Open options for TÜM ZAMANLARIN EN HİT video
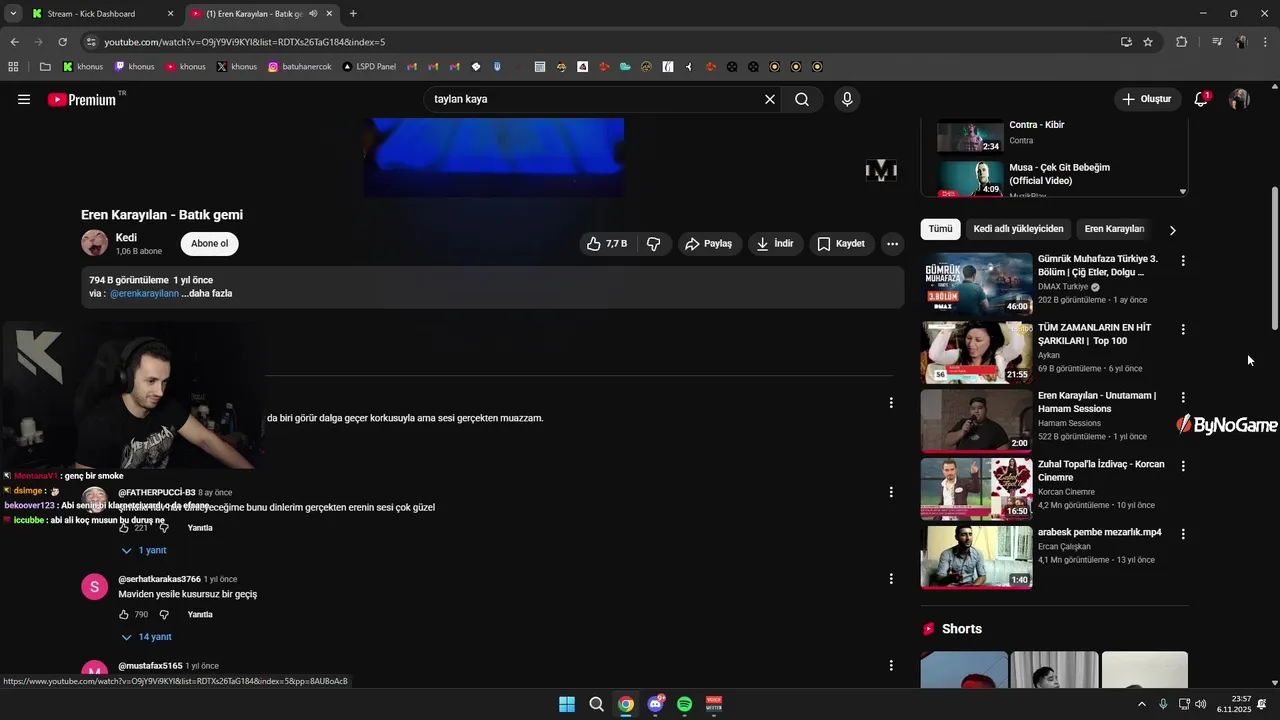1280x720 pixels. tap(1183, 329)
